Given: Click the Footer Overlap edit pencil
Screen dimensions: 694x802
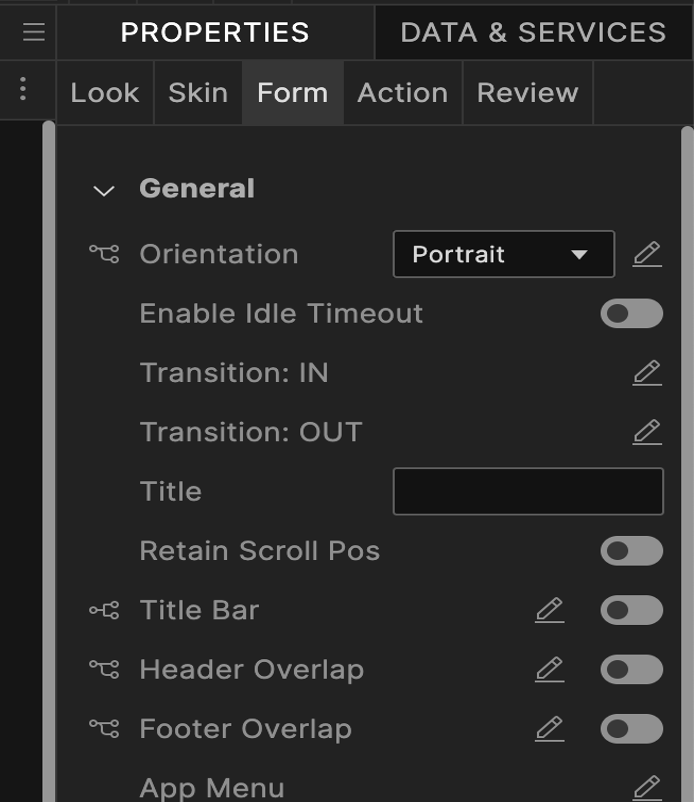Looking at the screenshot, I should pos(549,729).
